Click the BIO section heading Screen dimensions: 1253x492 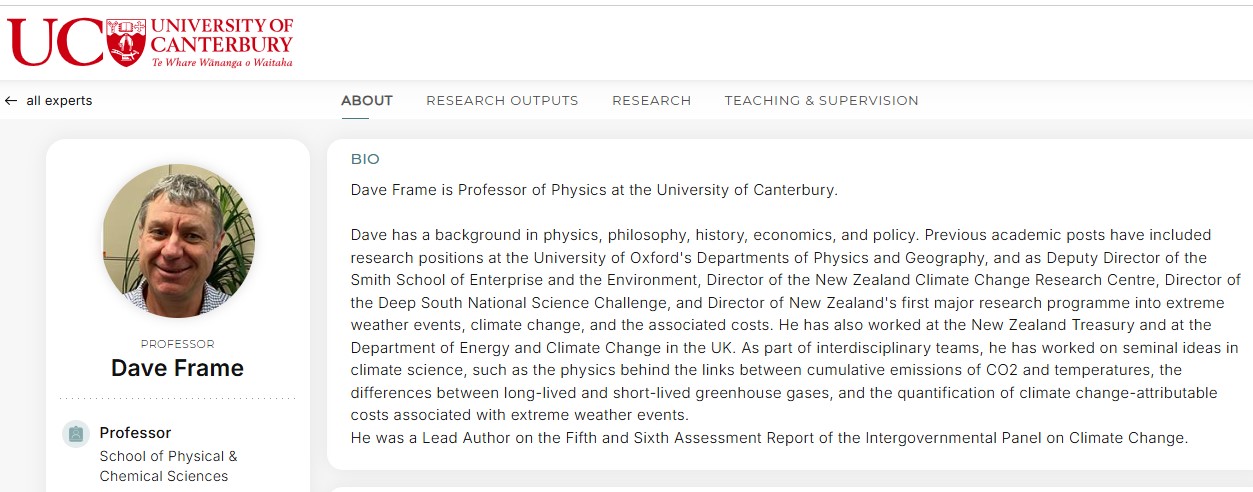pos(365,159)
